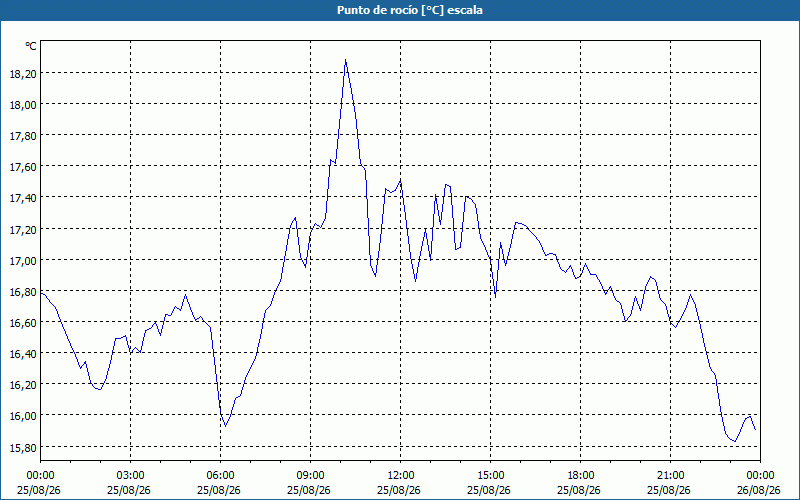Click the 17,60 y-axis label

pyautogui.click(x=23, y=167)
